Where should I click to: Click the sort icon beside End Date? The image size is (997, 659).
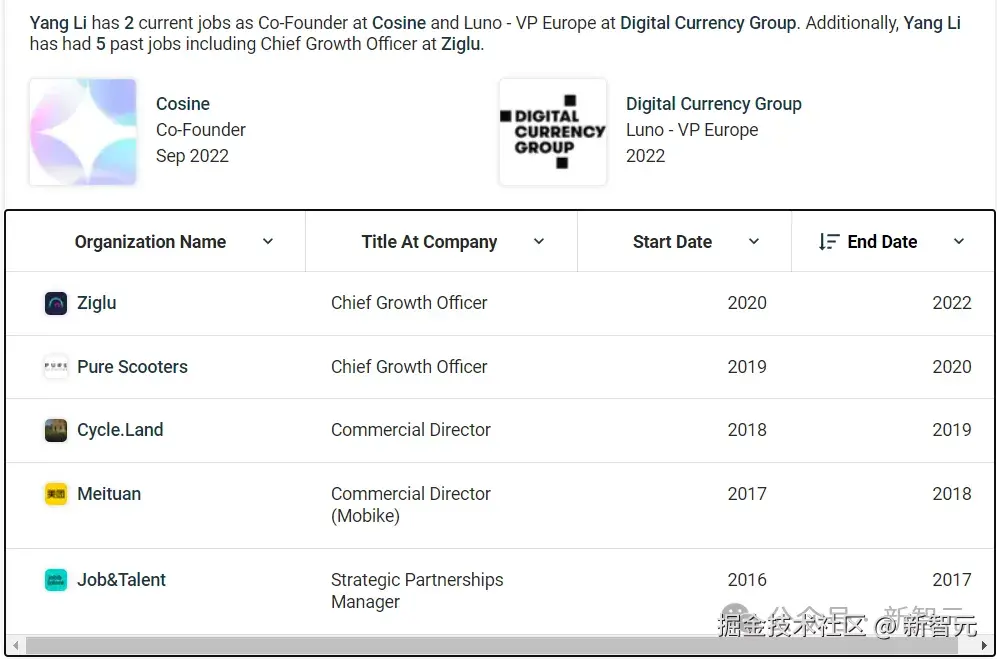click(829, 242)
